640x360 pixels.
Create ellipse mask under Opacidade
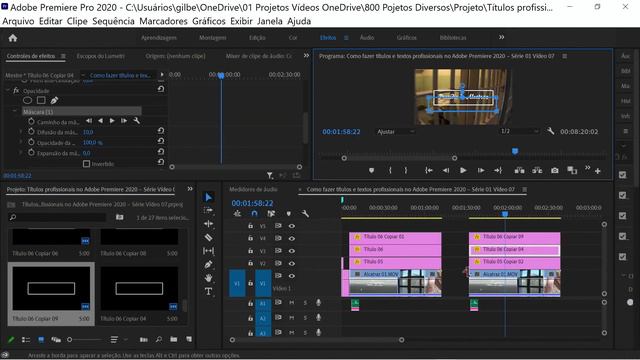point(27,100)
